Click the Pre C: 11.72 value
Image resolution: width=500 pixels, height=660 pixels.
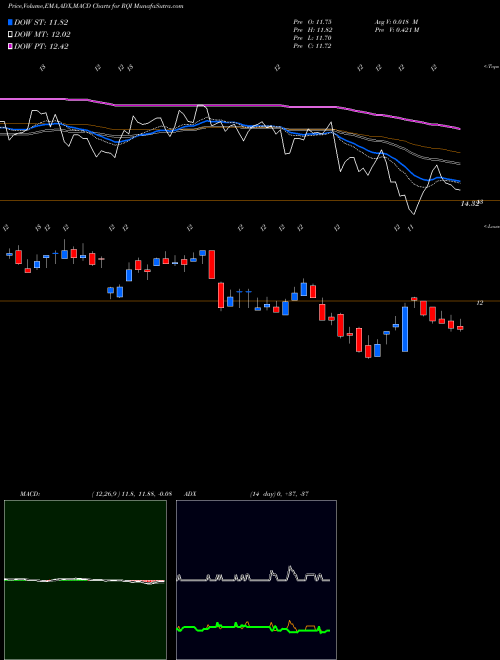click(x=313, y=46)
